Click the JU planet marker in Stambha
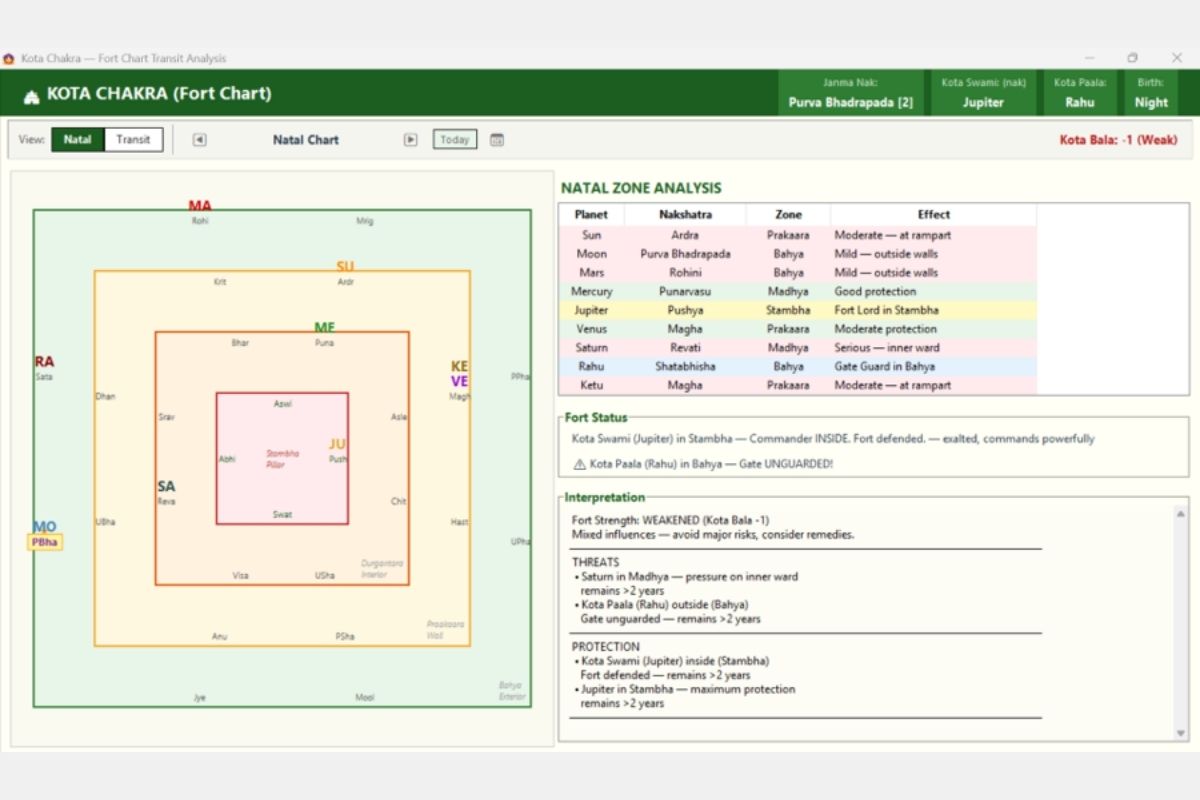Viewport: 1200px width, 800px height. pos(337,444)
